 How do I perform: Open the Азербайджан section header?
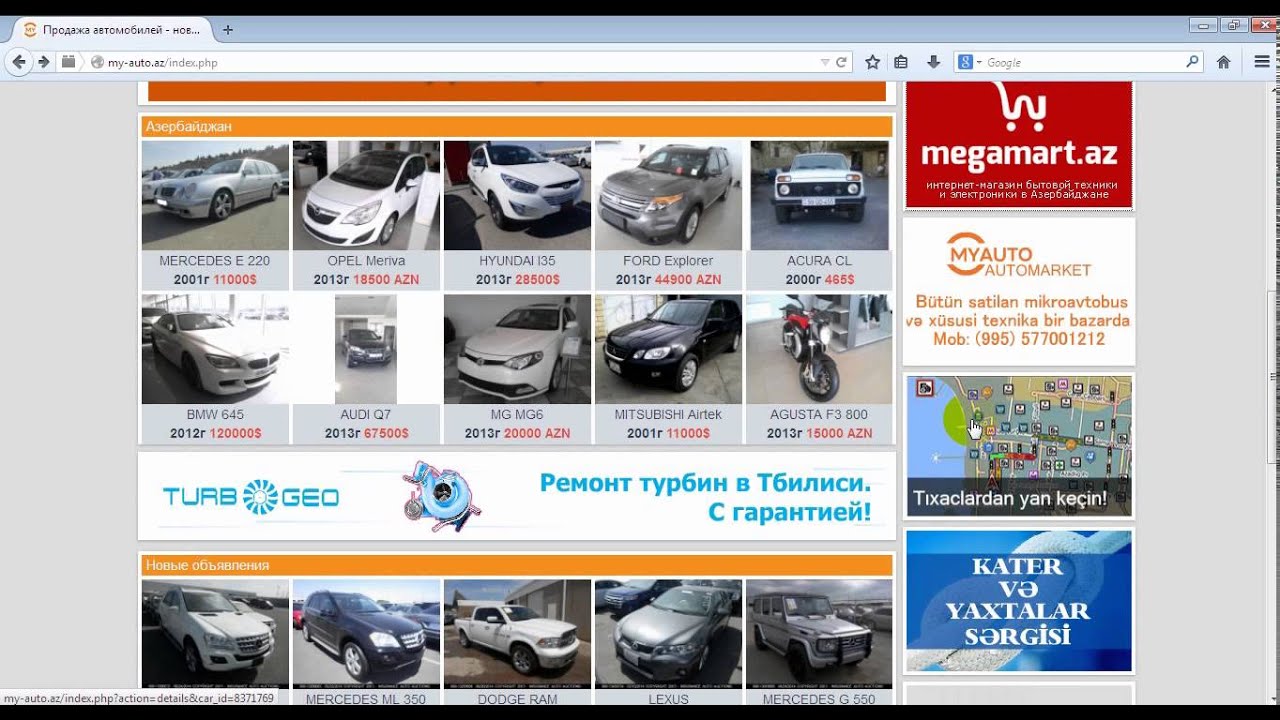point(517,127)
